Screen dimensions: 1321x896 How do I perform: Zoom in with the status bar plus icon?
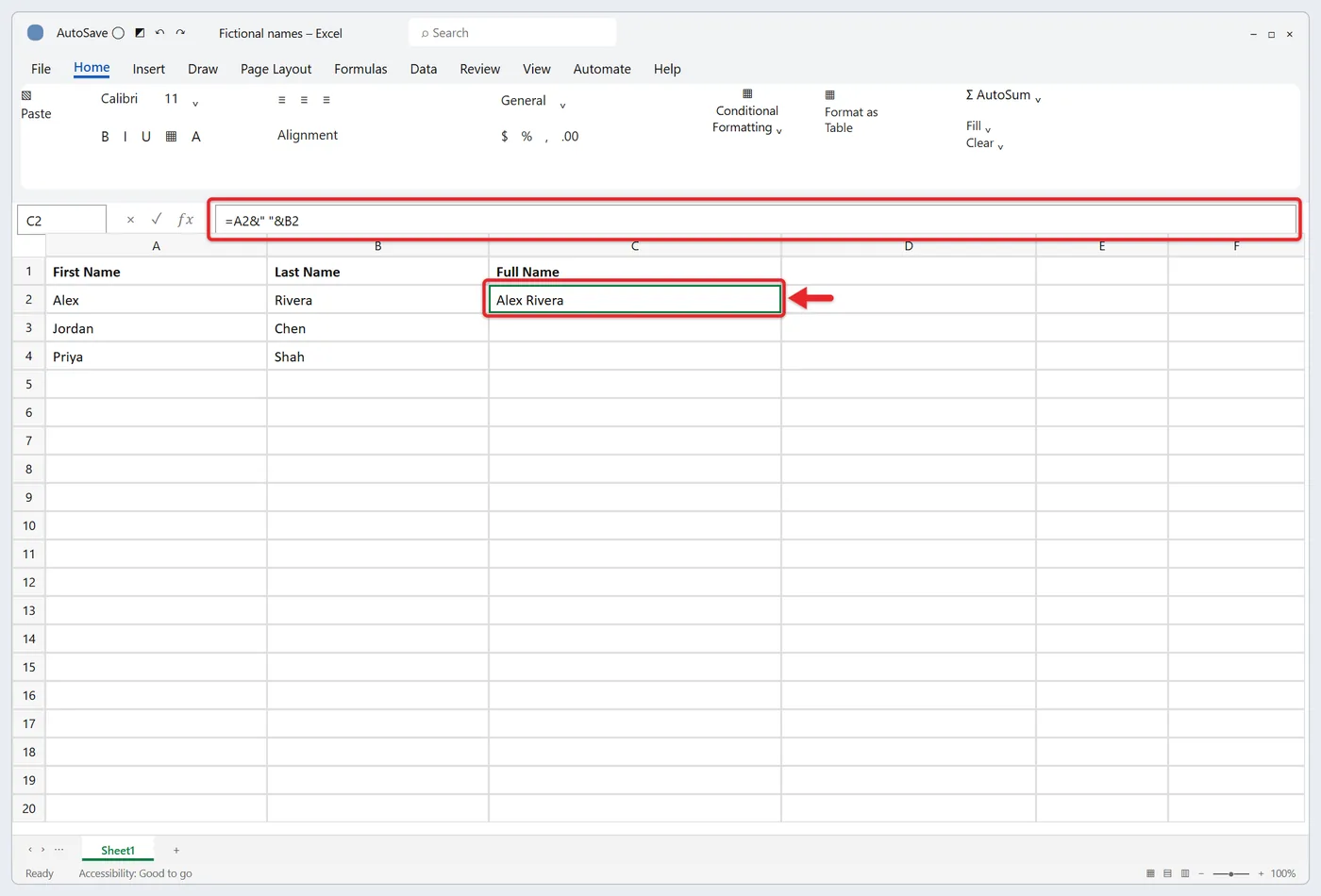pos(1261,873)
